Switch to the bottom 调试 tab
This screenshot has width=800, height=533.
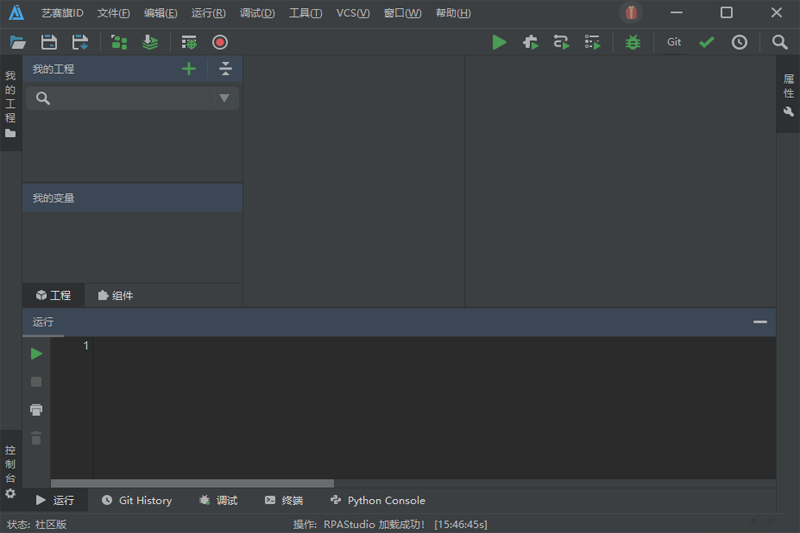tap(218, 500)
